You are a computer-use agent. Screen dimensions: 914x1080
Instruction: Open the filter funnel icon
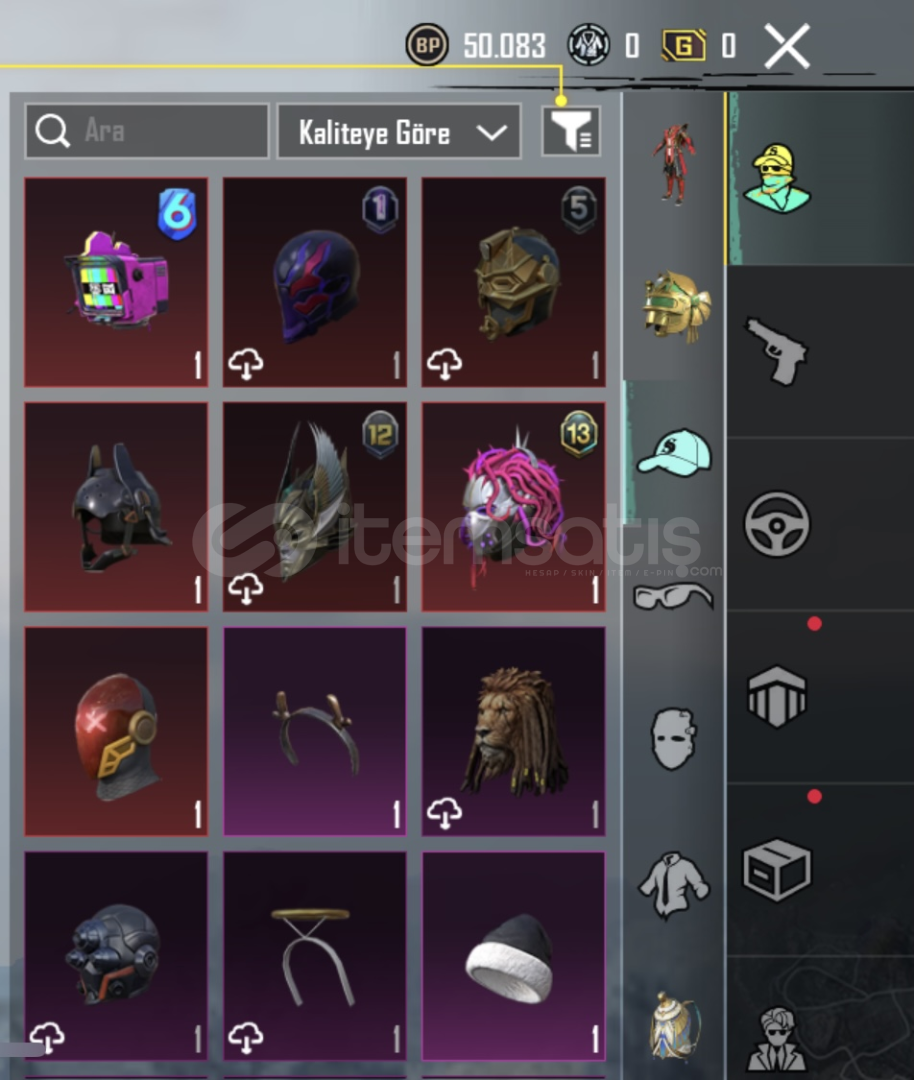click(x=570, y=131)
